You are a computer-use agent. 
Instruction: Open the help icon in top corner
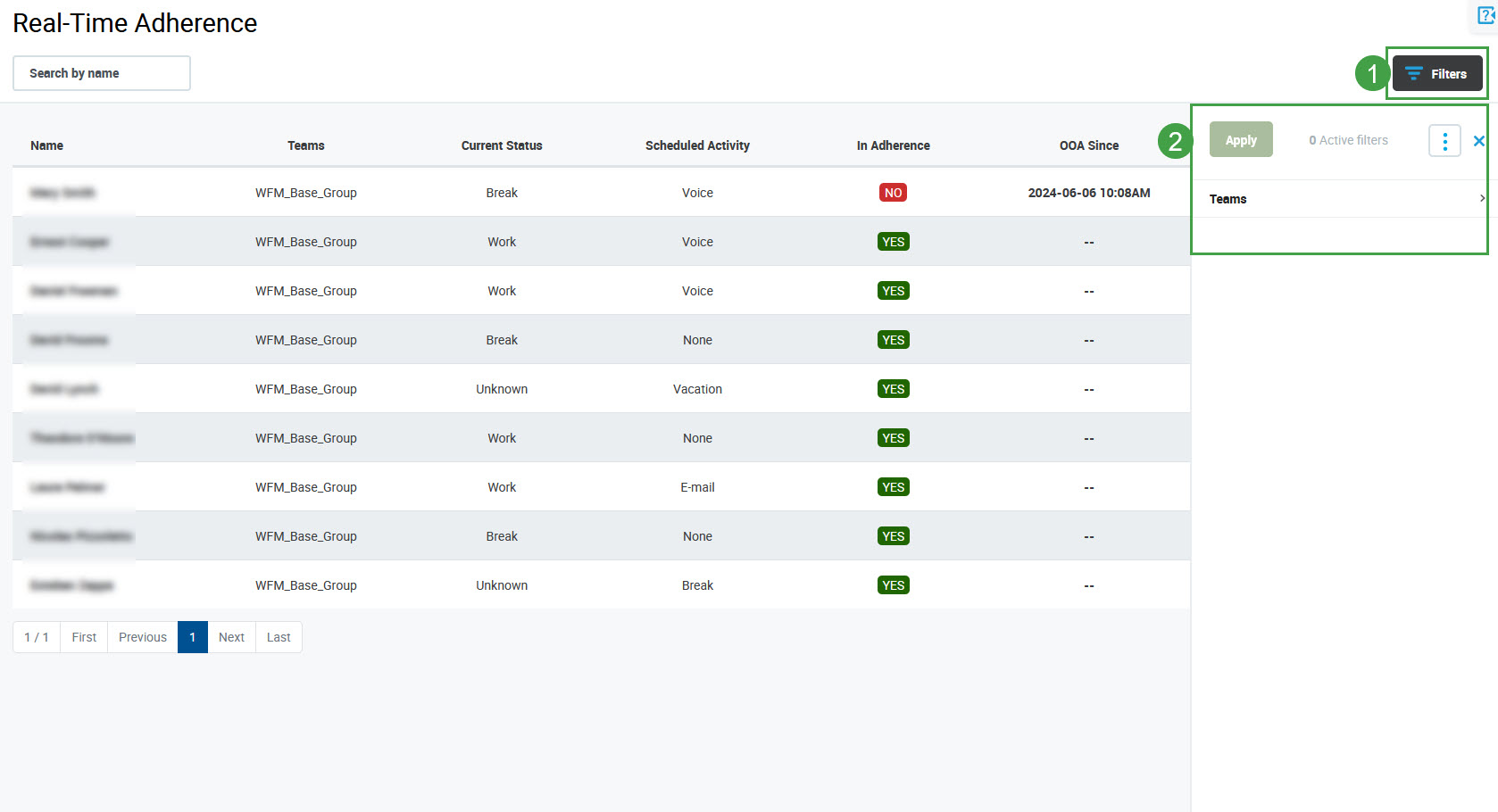click(1486, 16)
